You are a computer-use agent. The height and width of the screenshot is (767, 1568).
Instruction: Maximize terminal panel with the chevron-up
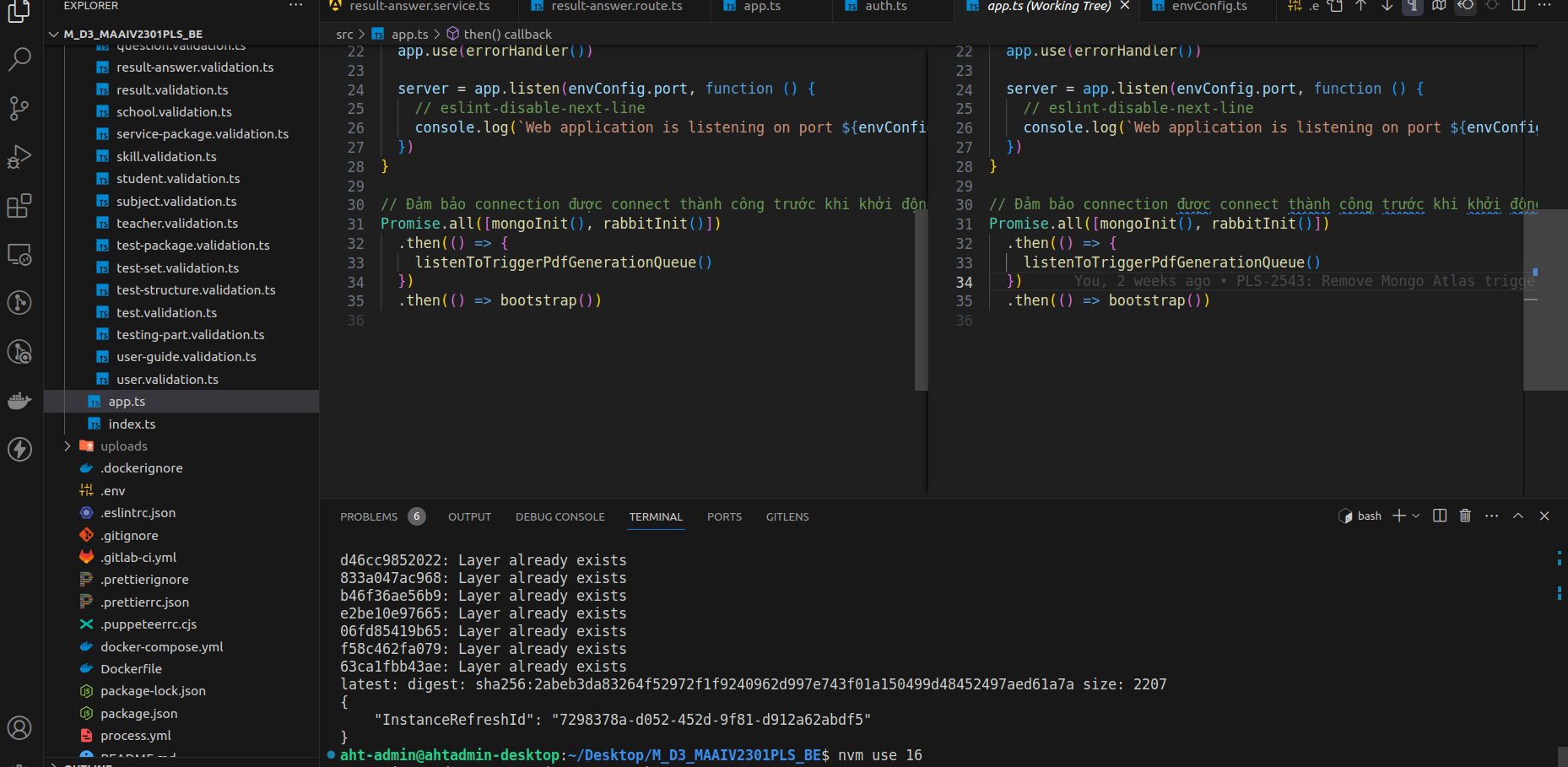(1518, 516)
